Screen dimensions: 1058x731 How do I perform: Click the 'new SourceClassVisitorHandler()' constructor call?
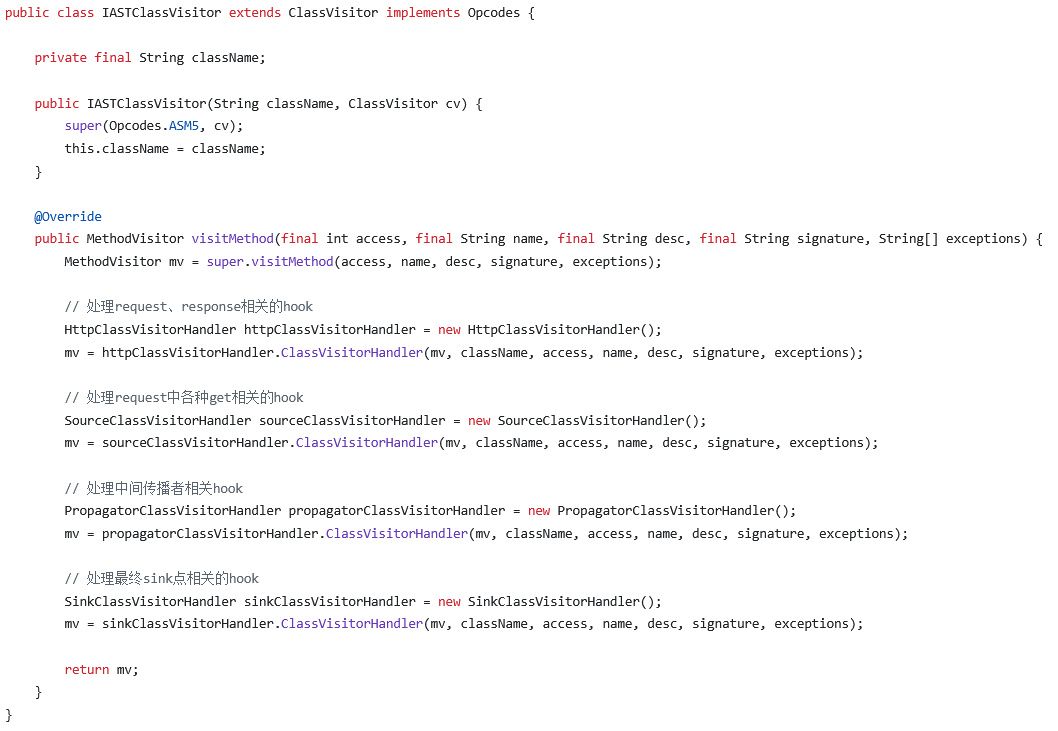[x=586, y=420]
